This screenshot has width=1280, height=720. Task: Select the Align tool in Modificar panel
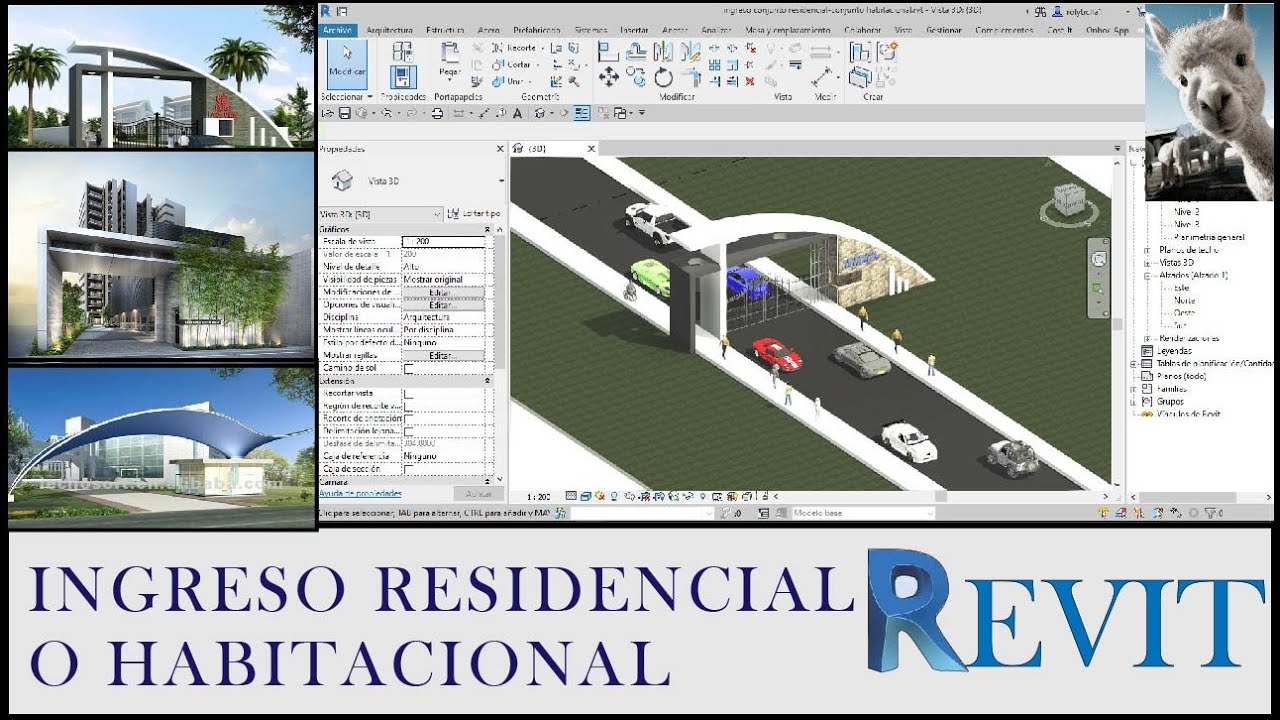608,51
